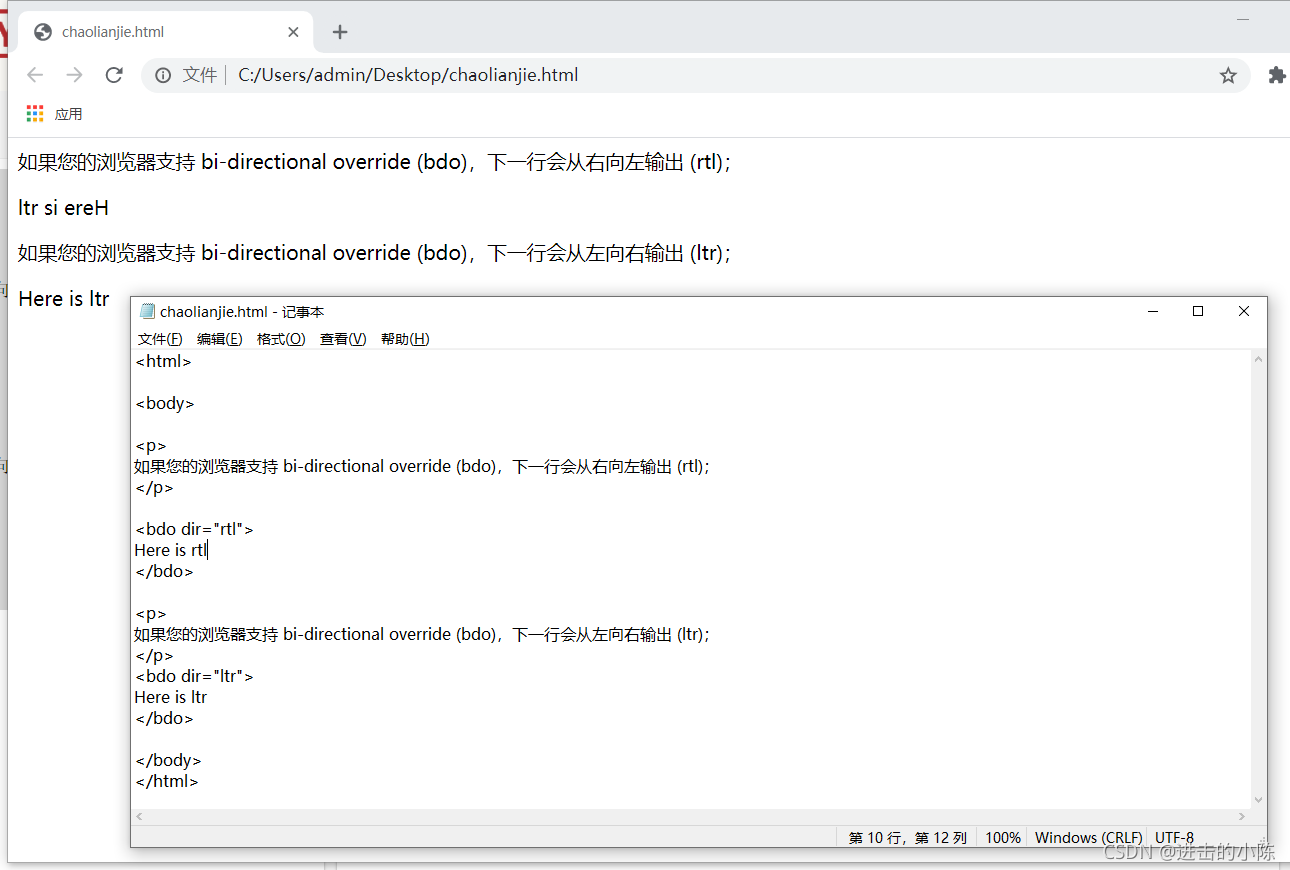Click the 应用 bookmarks bar label
1290x870 pixels.
coord(68,114)
